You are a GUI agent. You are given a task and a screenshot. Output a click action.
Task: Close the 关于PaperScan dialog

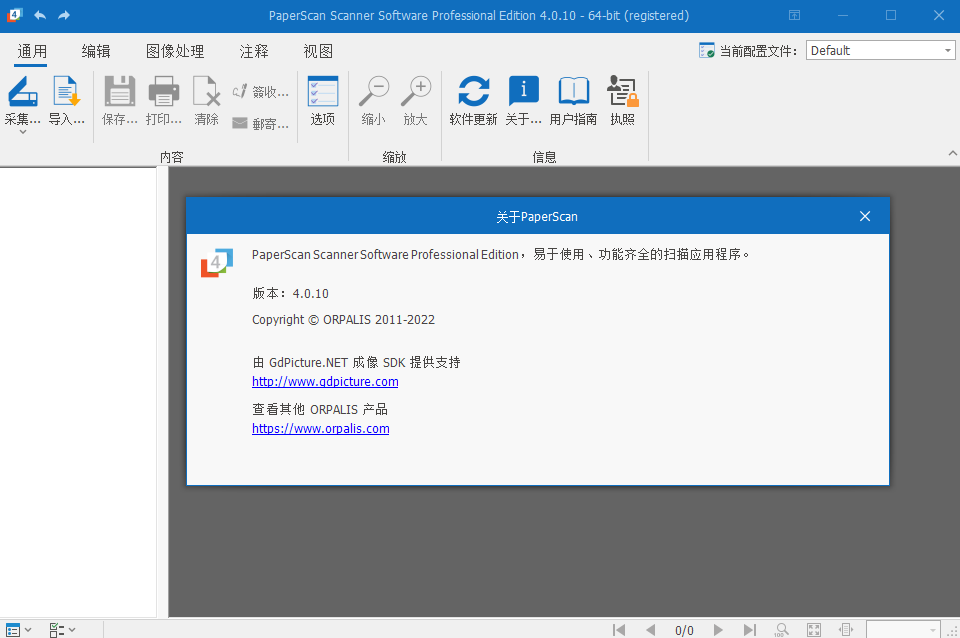pos(864,216)
